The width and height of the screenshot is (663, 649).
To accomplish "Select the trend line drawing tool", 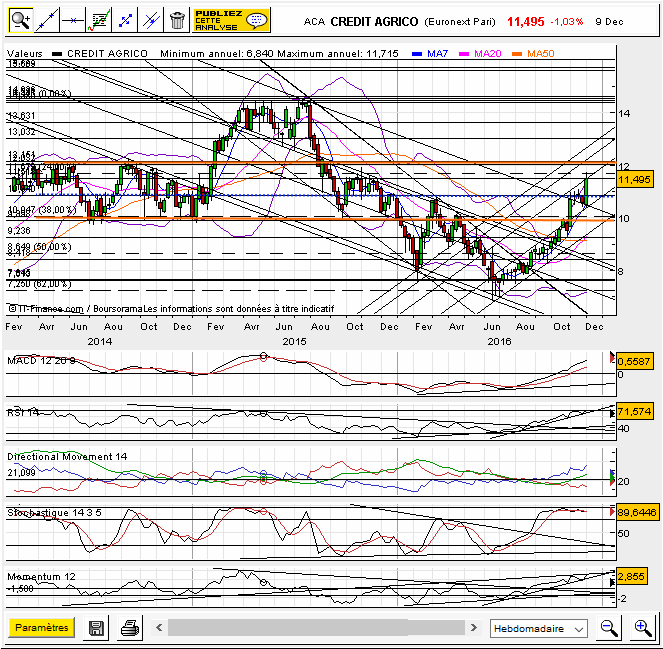I will tap(46, 19).
